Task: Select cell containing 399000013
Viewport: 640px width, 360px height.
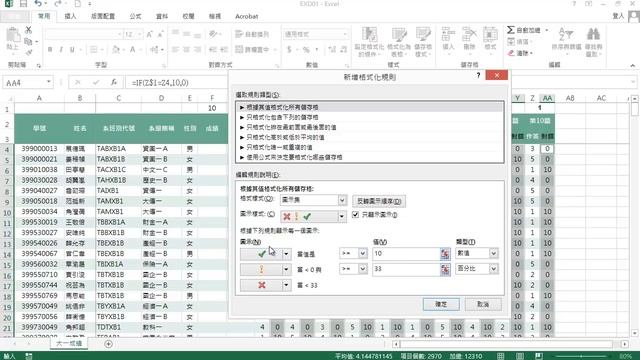Action: [x=39, y=149]
